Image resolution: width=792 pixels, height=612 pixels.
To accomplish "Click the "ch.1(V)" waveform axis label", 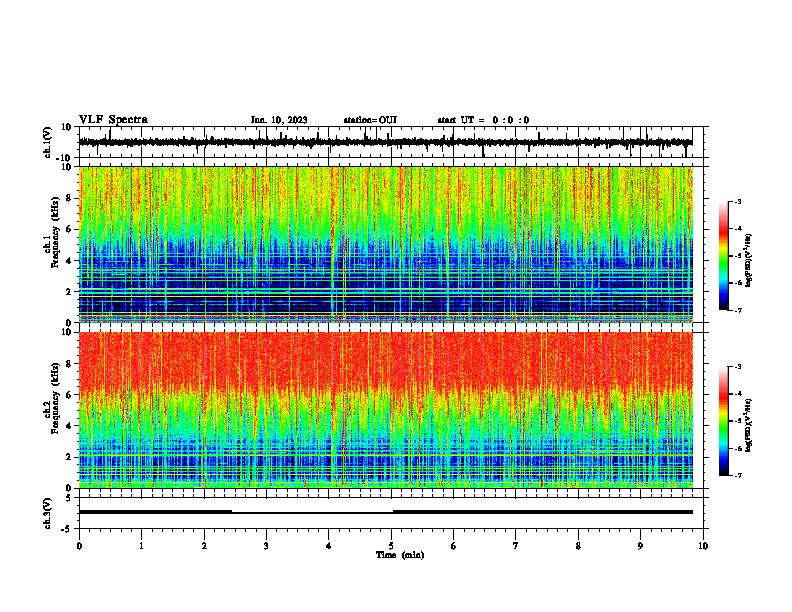I will coord(48,142).
